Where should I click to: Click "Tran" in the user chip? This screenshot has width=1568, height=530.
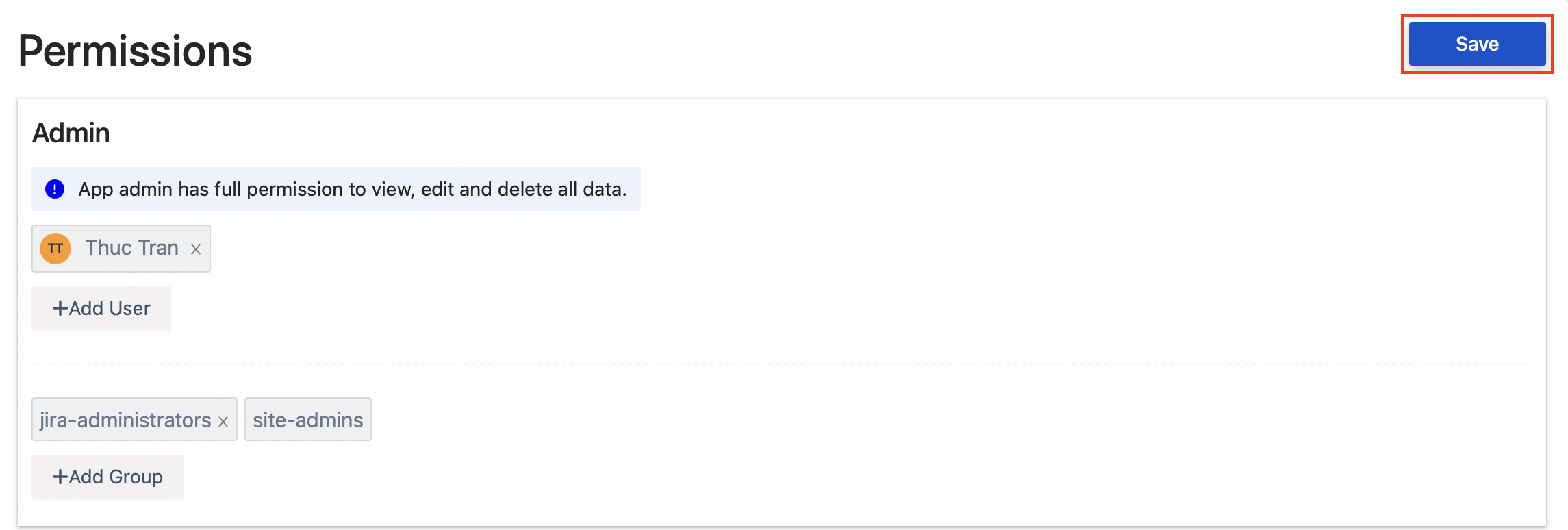pos(159,248)
